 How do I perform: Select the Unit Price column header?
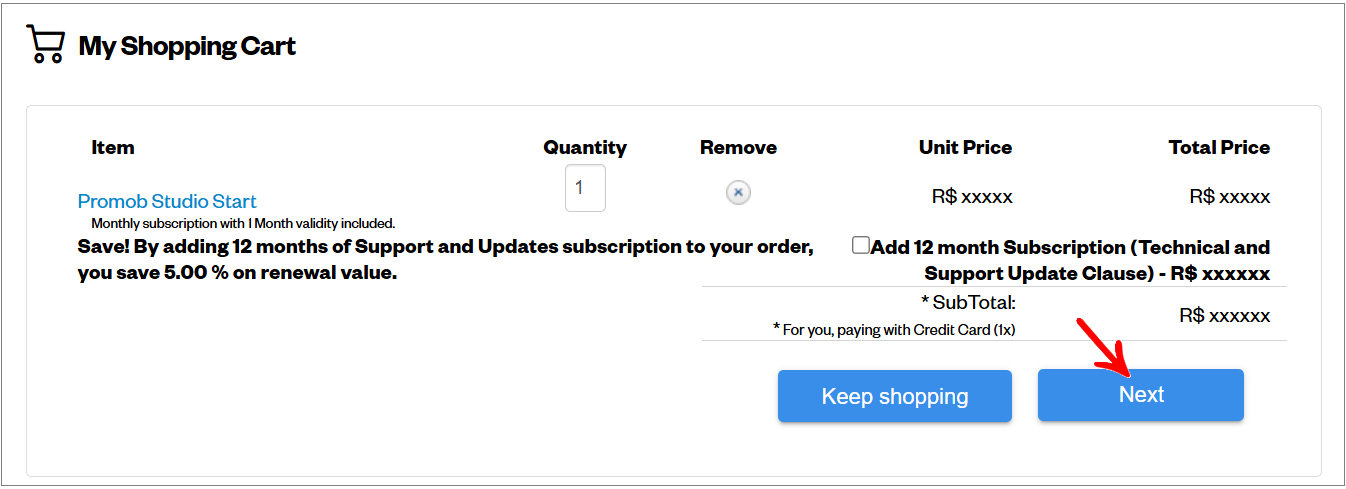pos(965,147)
